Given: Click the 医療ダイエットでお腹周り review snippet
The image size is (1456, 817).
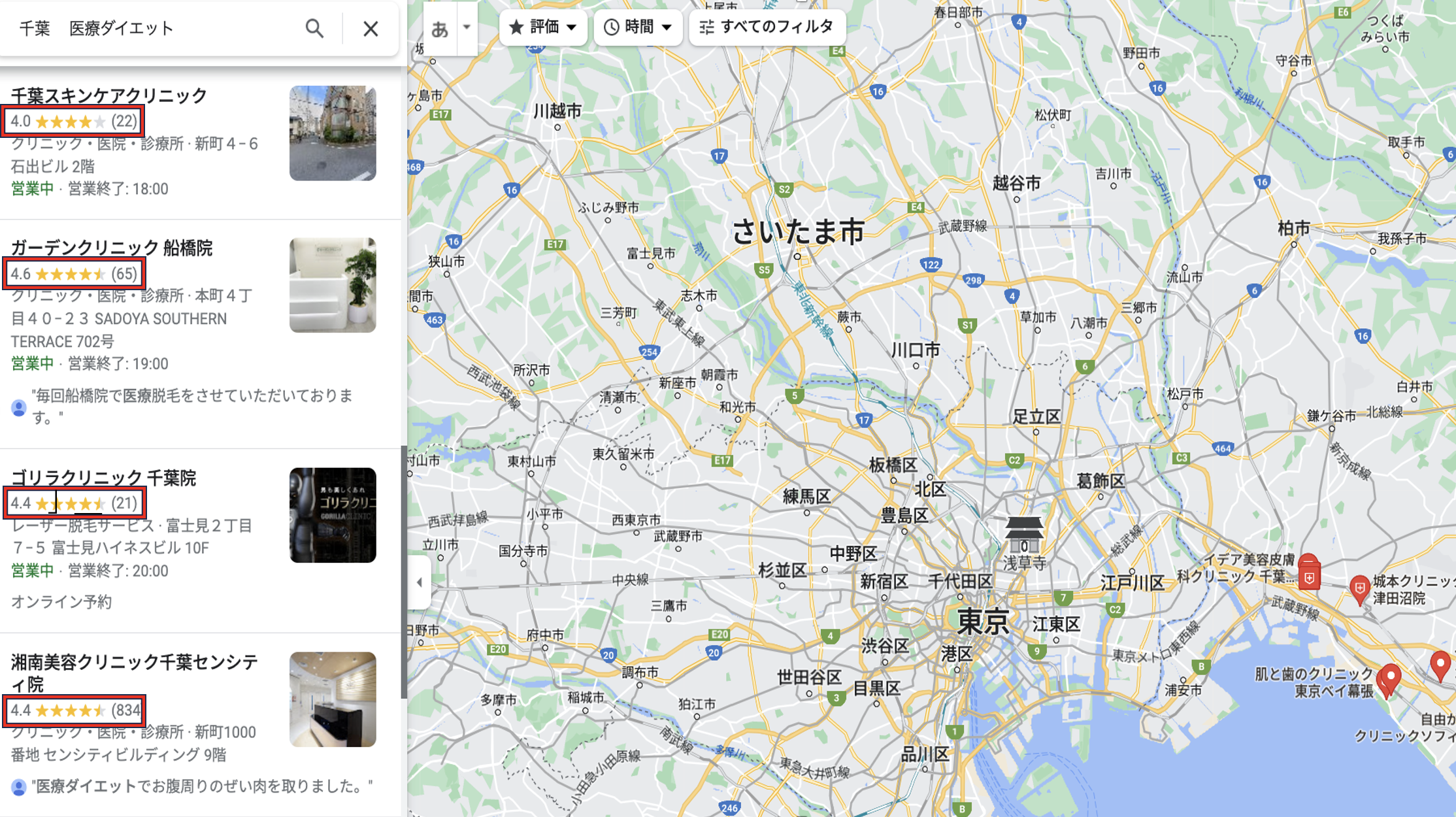Looking at the screenshot, I should pos(203,786).
